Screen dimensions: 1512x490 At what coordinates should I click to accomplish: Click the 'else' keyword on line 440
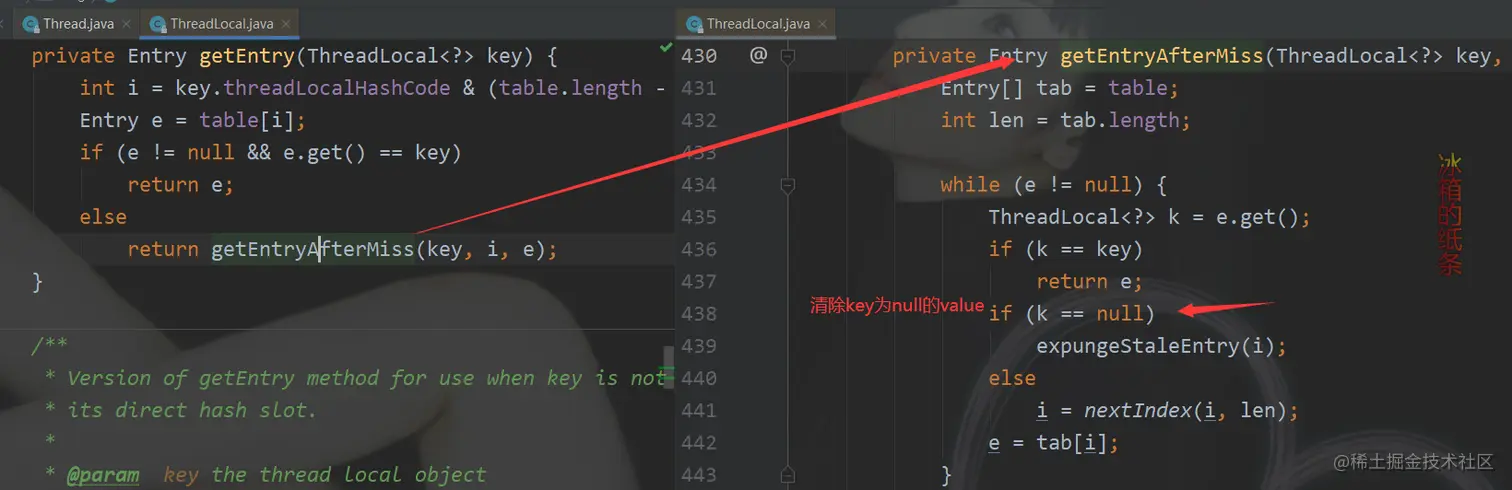pos(1012,378)
